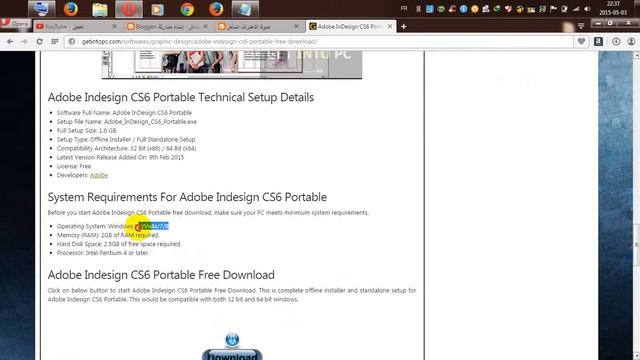
Task: Open the blue notepad app in taskbar
Action: [245, 9]
